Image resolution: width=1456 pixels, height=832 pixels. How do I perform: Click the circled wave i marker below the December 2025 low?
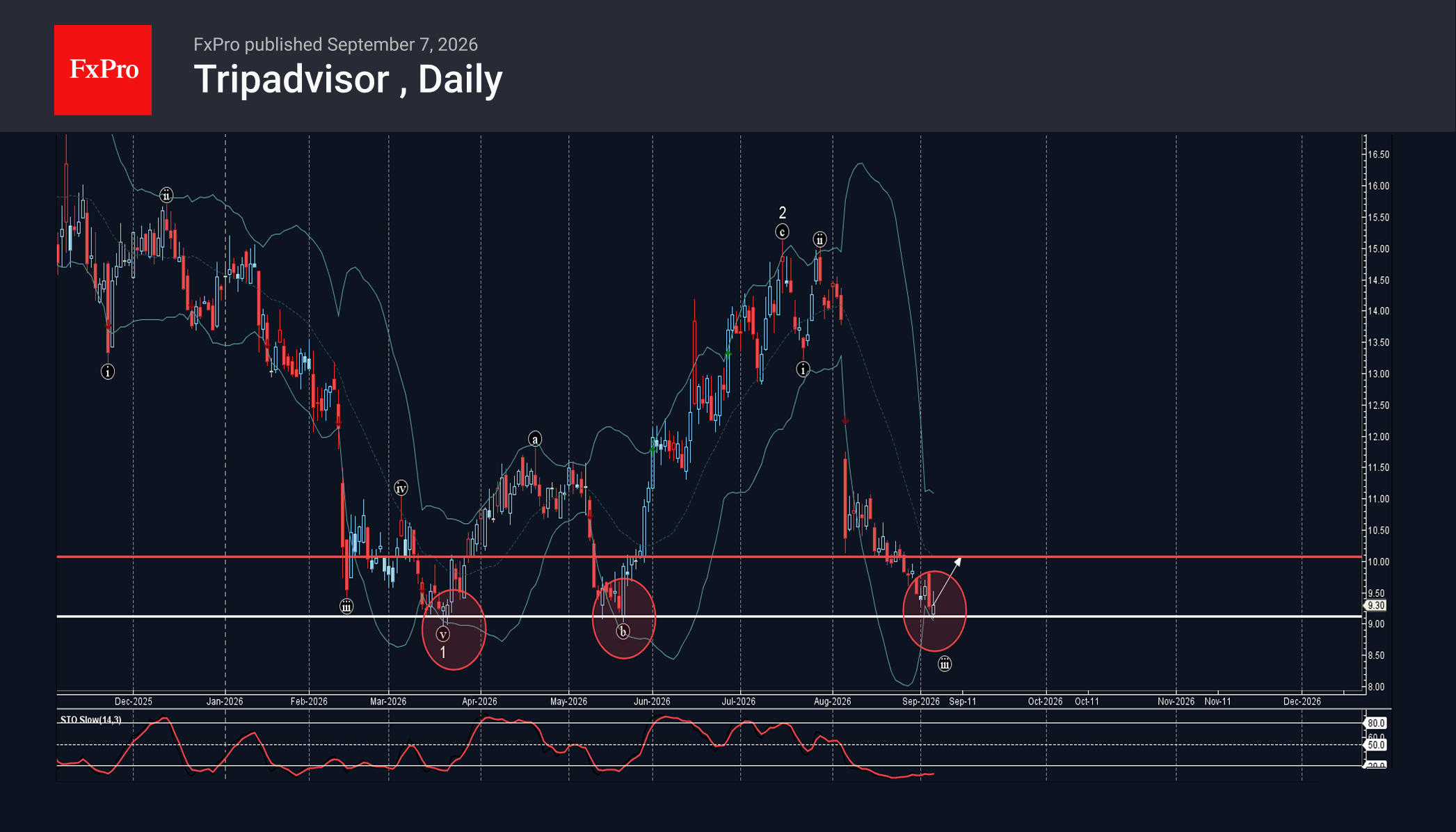tap(107, 371)
